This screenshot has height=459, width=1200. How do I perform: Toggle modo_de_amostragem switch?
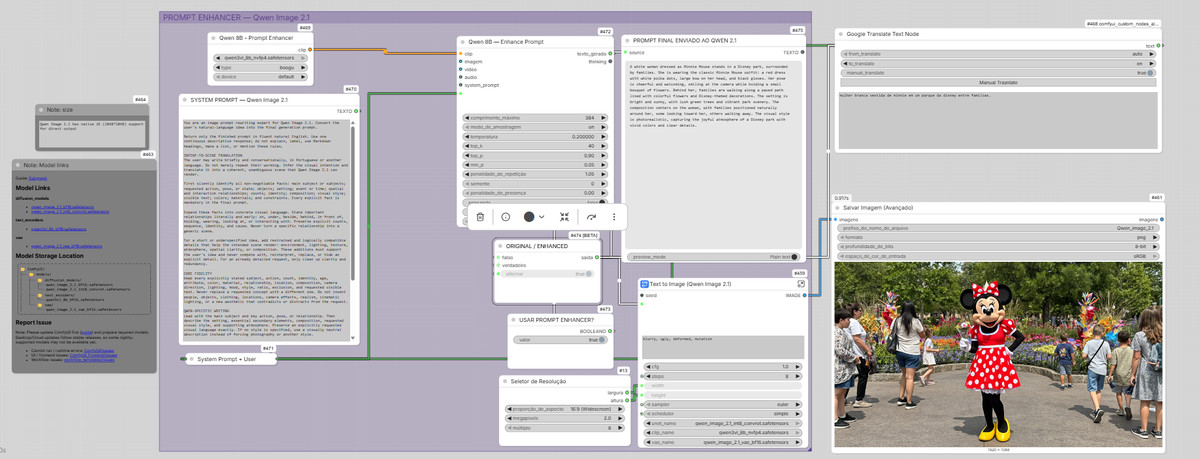point(535,127)
